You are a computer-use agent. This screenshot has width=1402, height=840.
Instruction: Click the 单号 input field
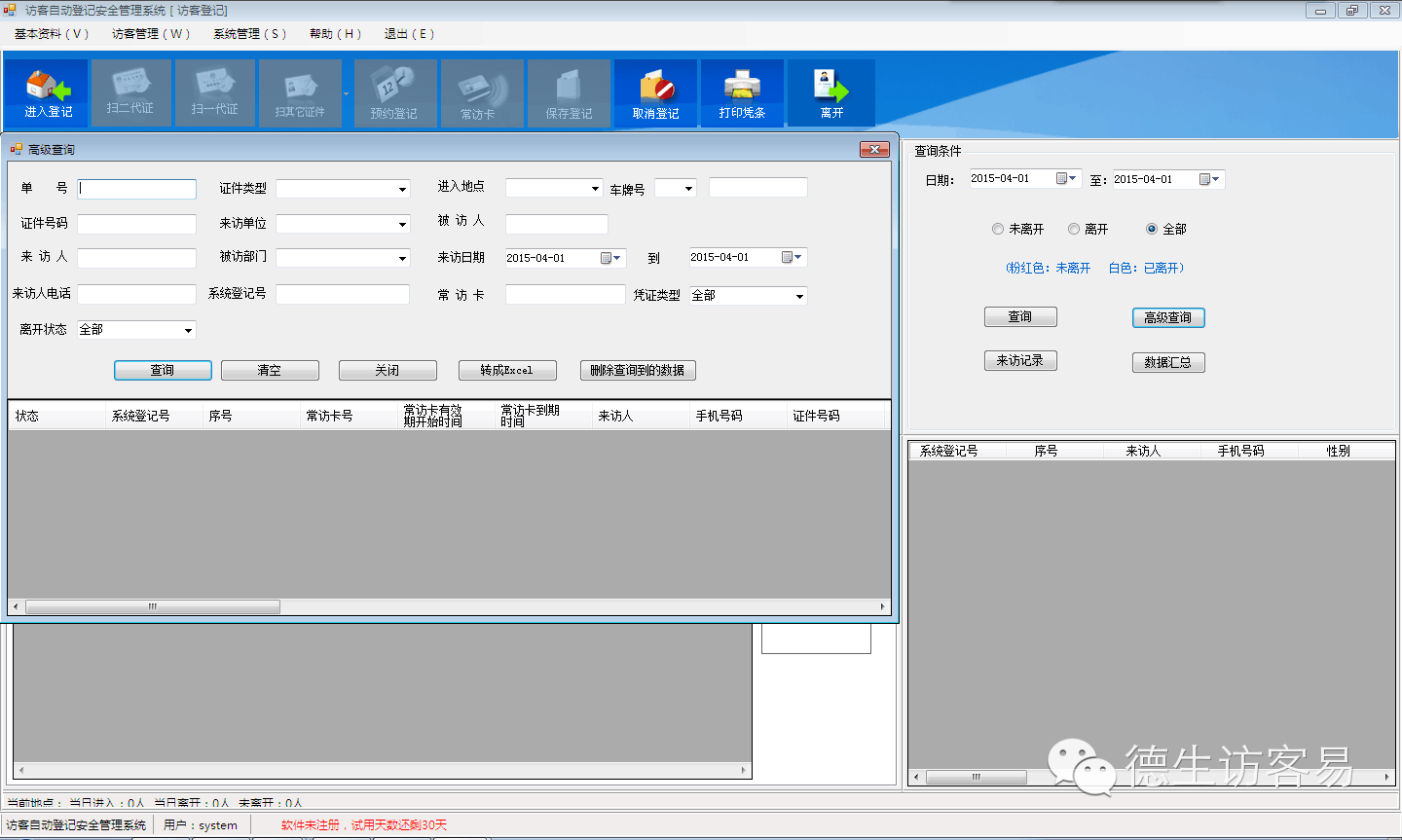click(137, 189)
